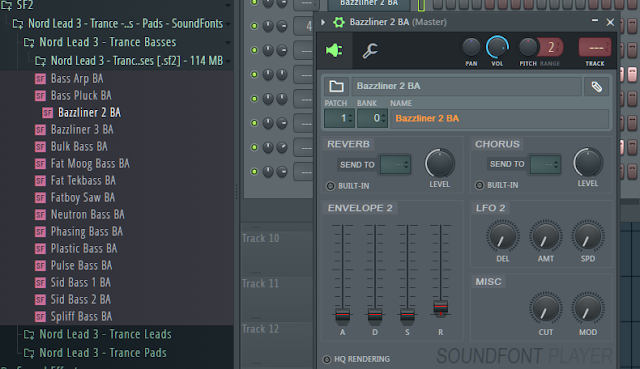Click the PAN knob
The image size is (640, 369).
[471, 47]
